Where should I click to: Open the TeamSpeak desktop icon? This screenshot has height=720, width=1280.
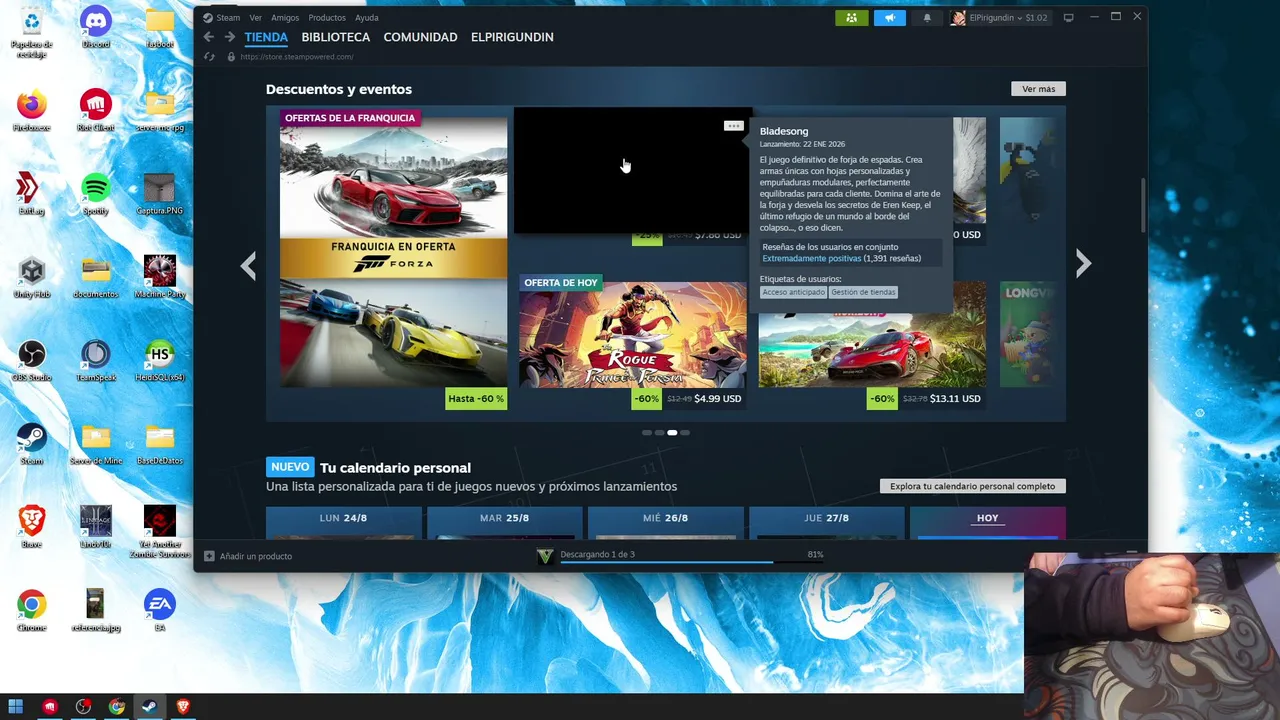pyautogui.click(x=96, y=360)
